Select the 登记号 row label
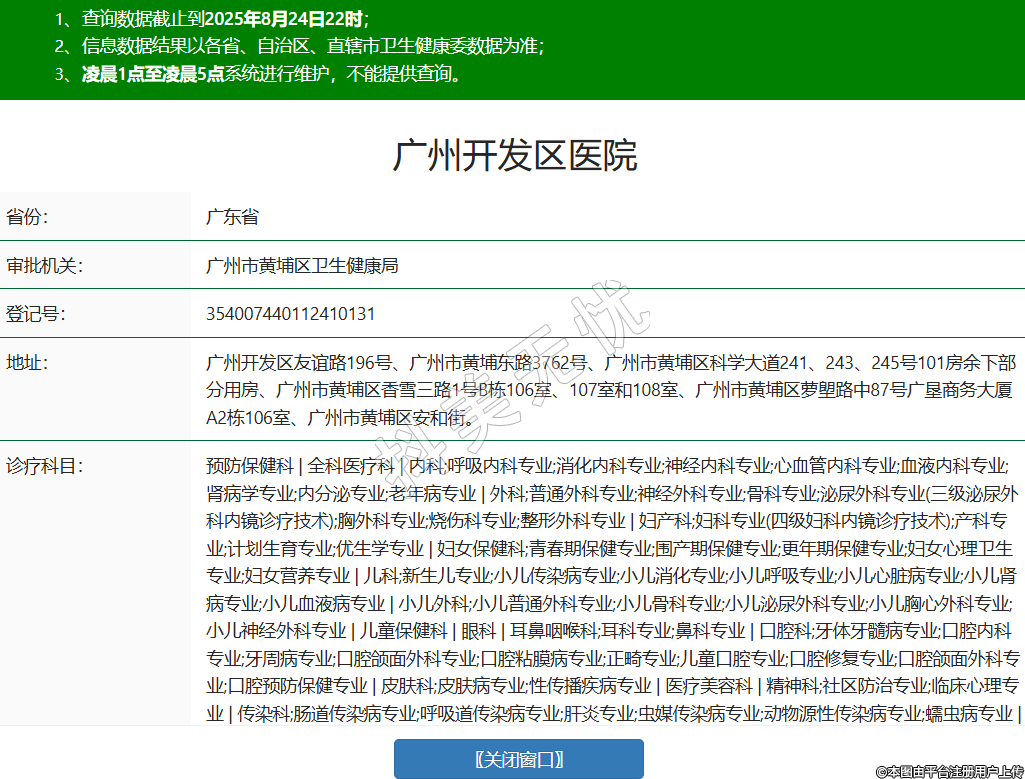Screen dimensions: 1025x779 (36, 314)
